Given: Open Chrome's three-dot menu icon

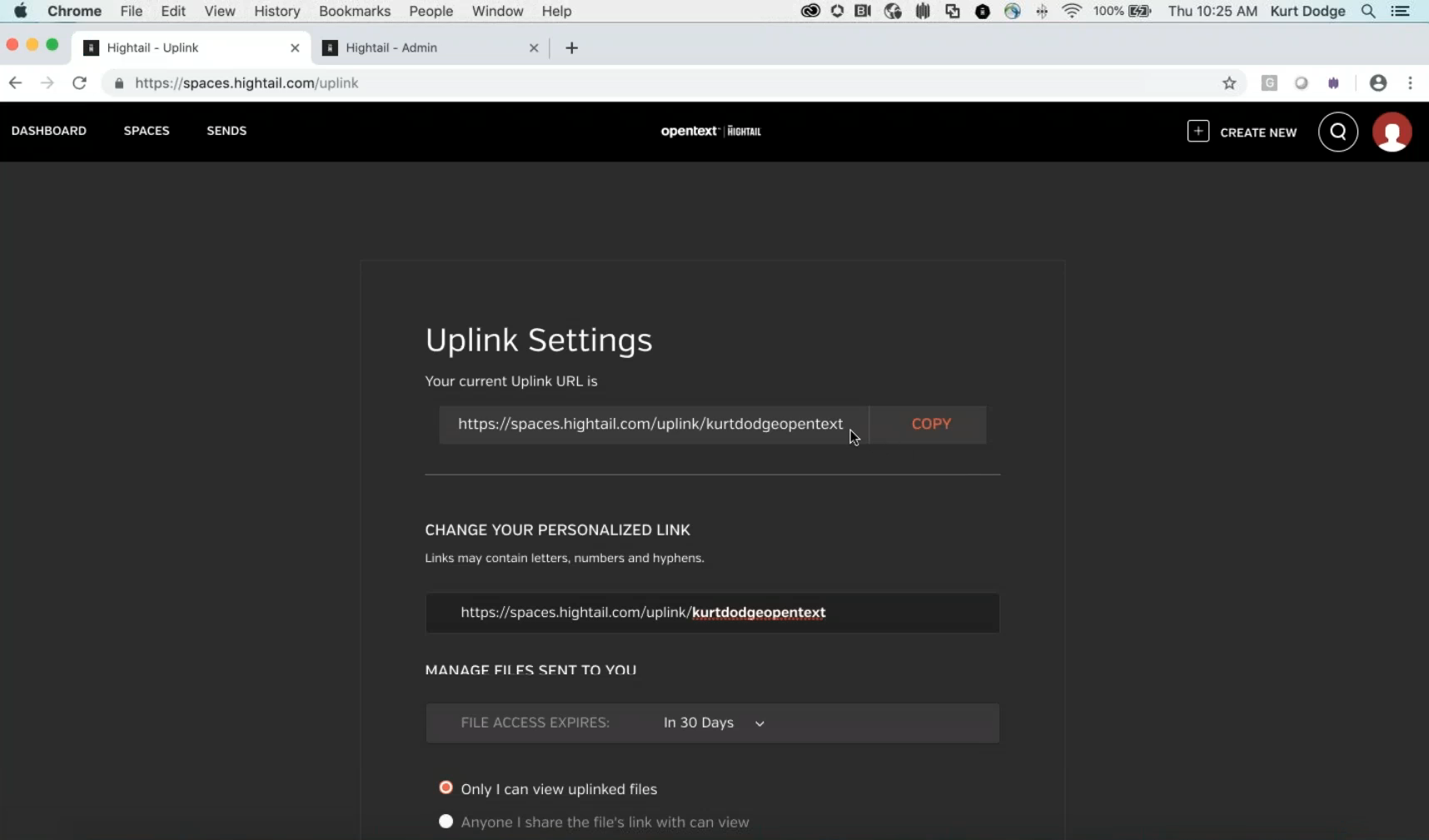Looking at the screenshot, I should pos(1411,83).
